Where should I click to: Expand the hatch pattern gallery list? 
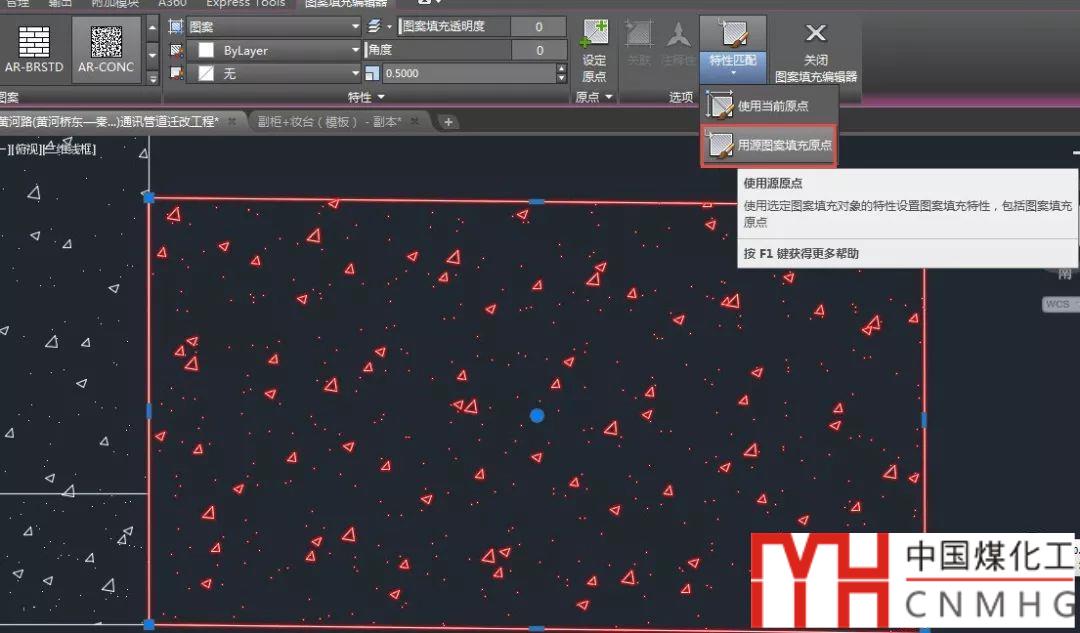(153, 78)
